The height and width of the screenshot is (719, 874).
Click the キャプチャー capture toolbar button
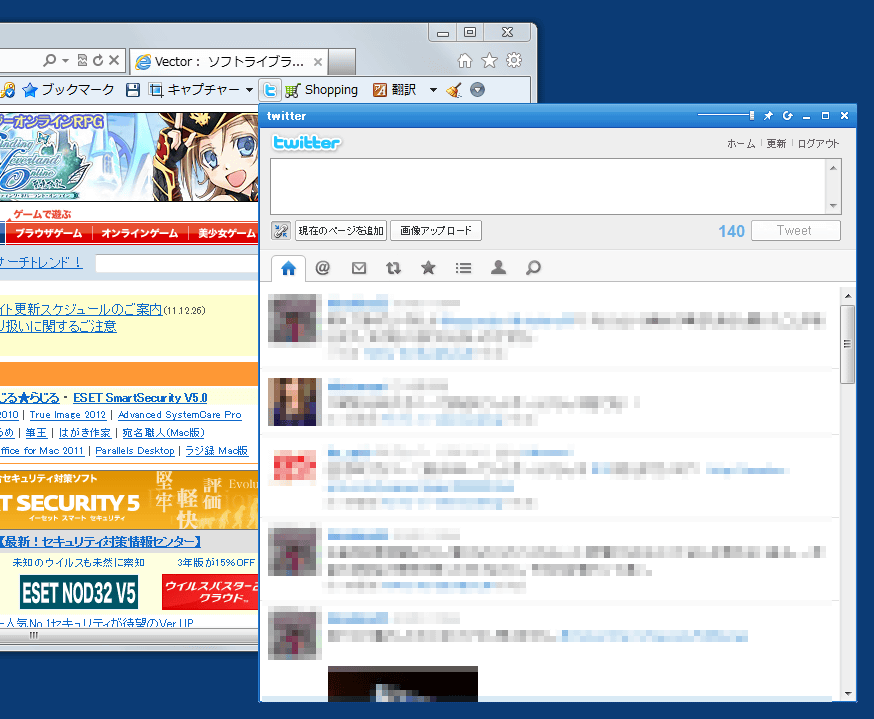[x=195, y=90]
